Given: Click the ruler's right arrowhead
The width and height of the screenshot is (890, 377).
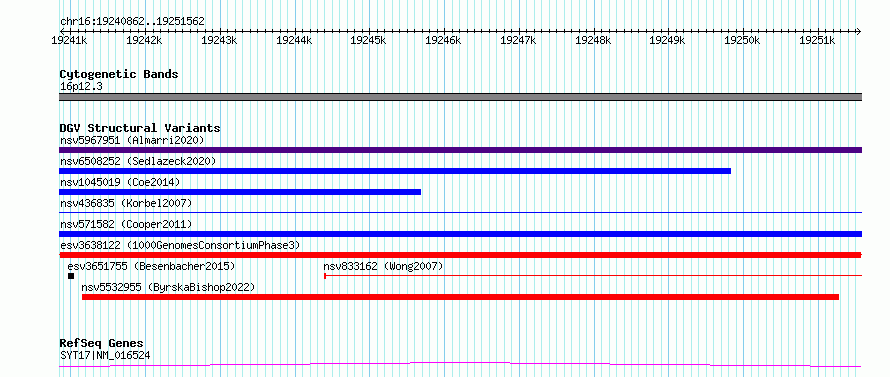Looking at the screenshot, I should click(x=859, y=31).
